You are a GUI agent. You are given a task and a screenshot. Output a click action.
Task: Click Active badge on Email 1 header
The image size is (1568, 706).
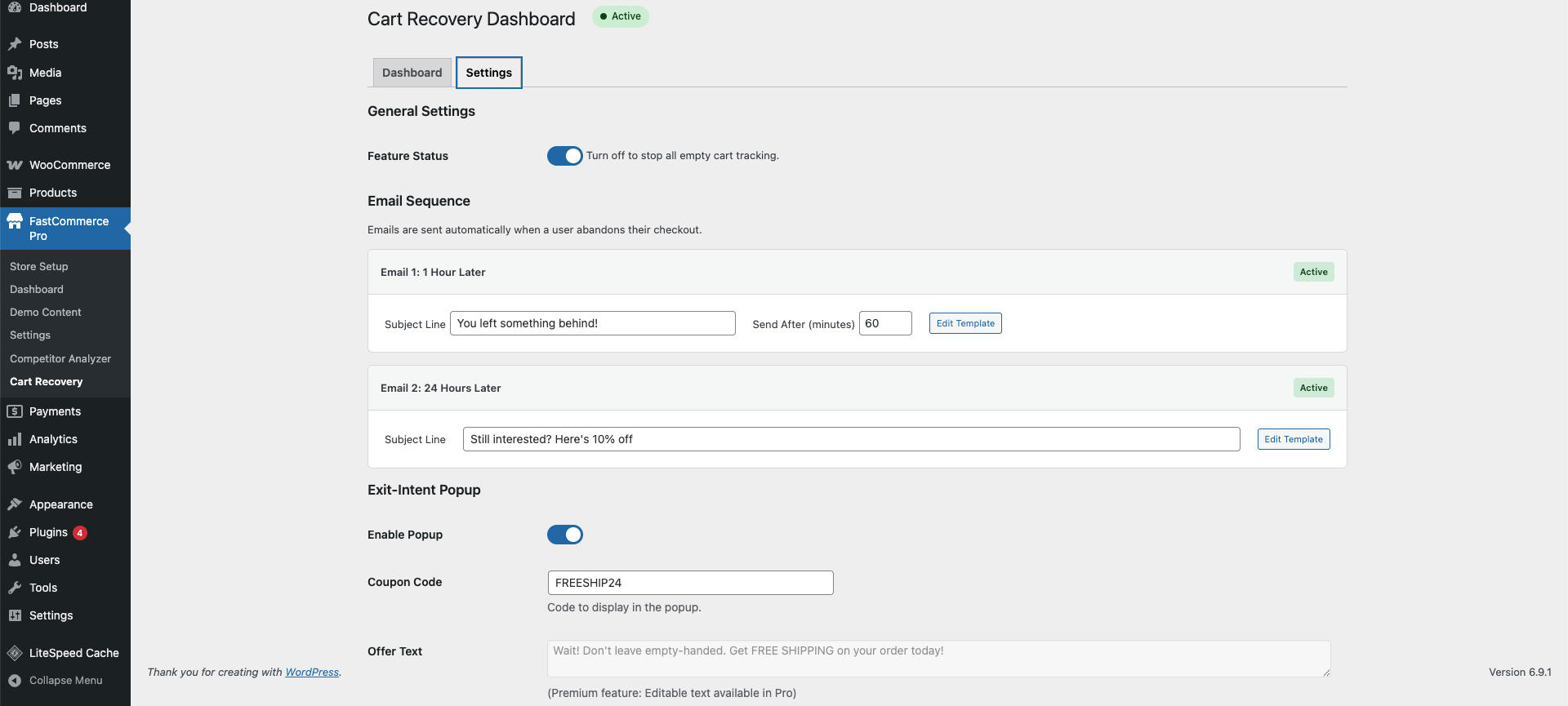coord(1314,272)
